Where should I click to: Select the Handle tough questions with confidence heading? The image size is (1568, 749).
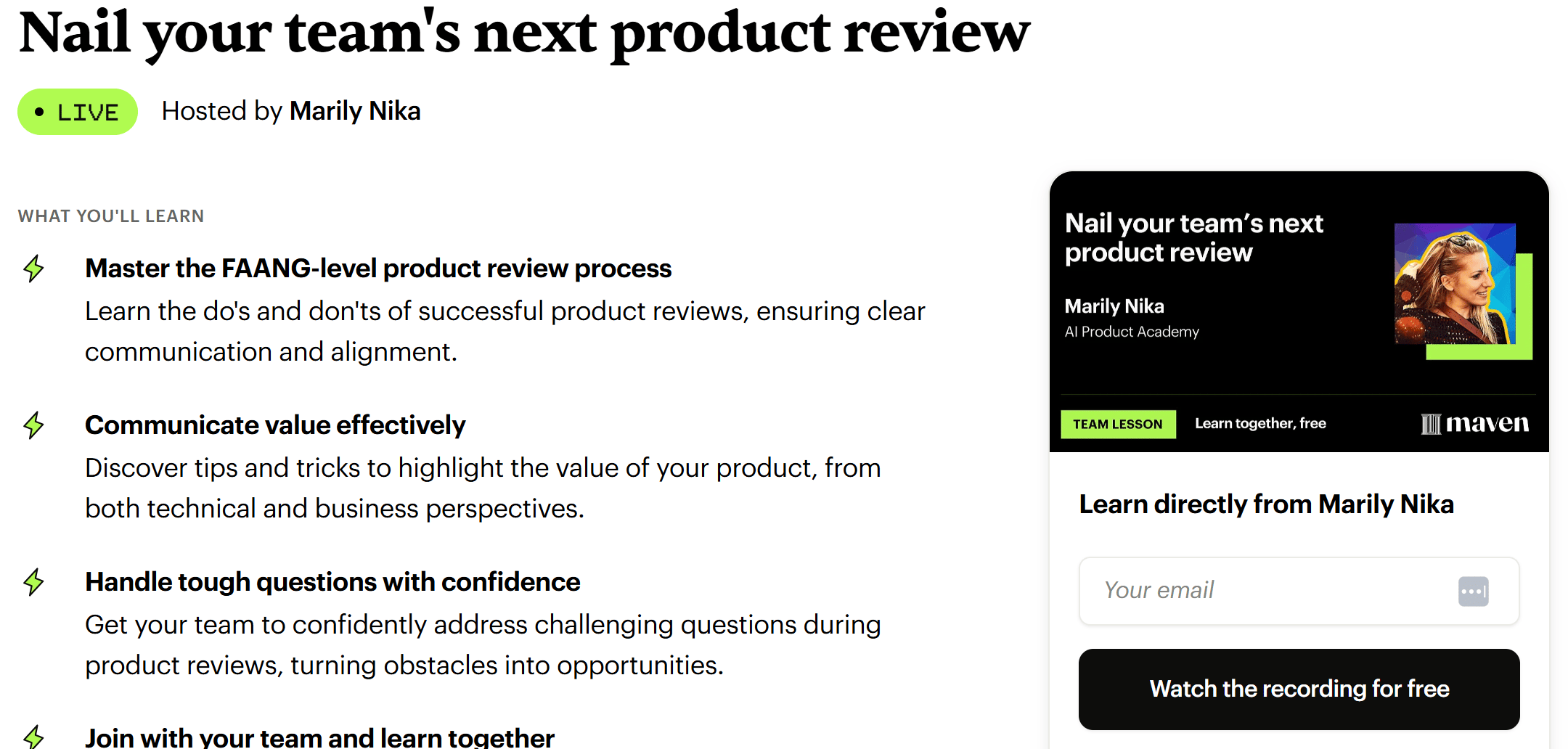pos(332,582)
